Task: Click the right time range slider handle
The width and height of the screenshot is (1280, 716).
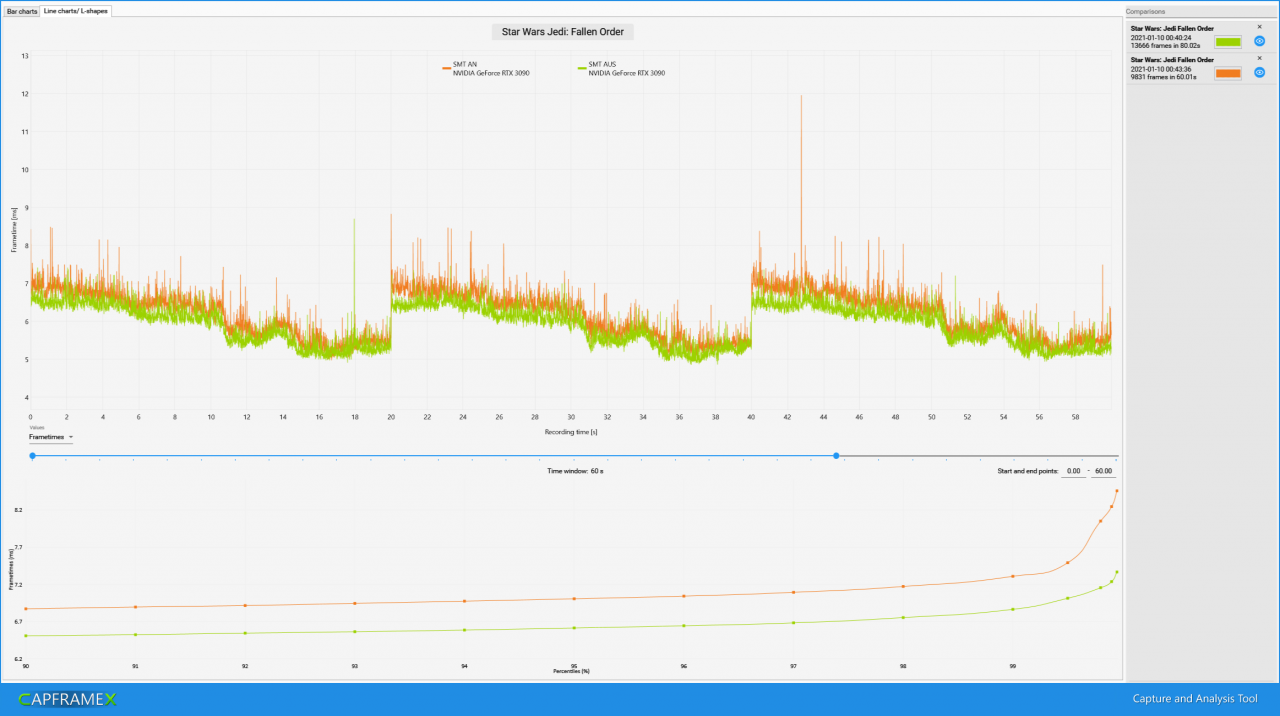Action: (x=836, y=456)
